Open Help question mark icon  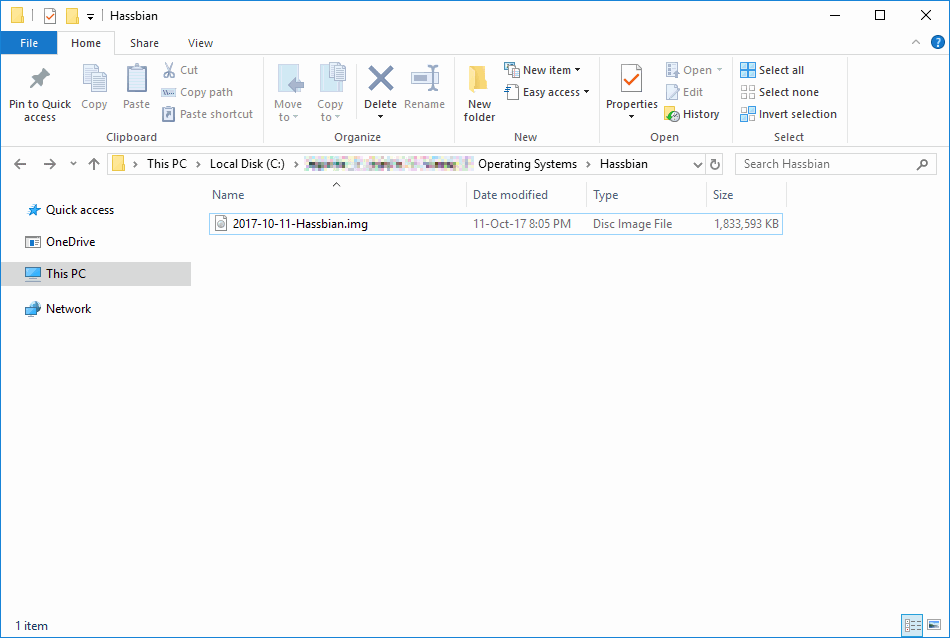tap(937, 42)
